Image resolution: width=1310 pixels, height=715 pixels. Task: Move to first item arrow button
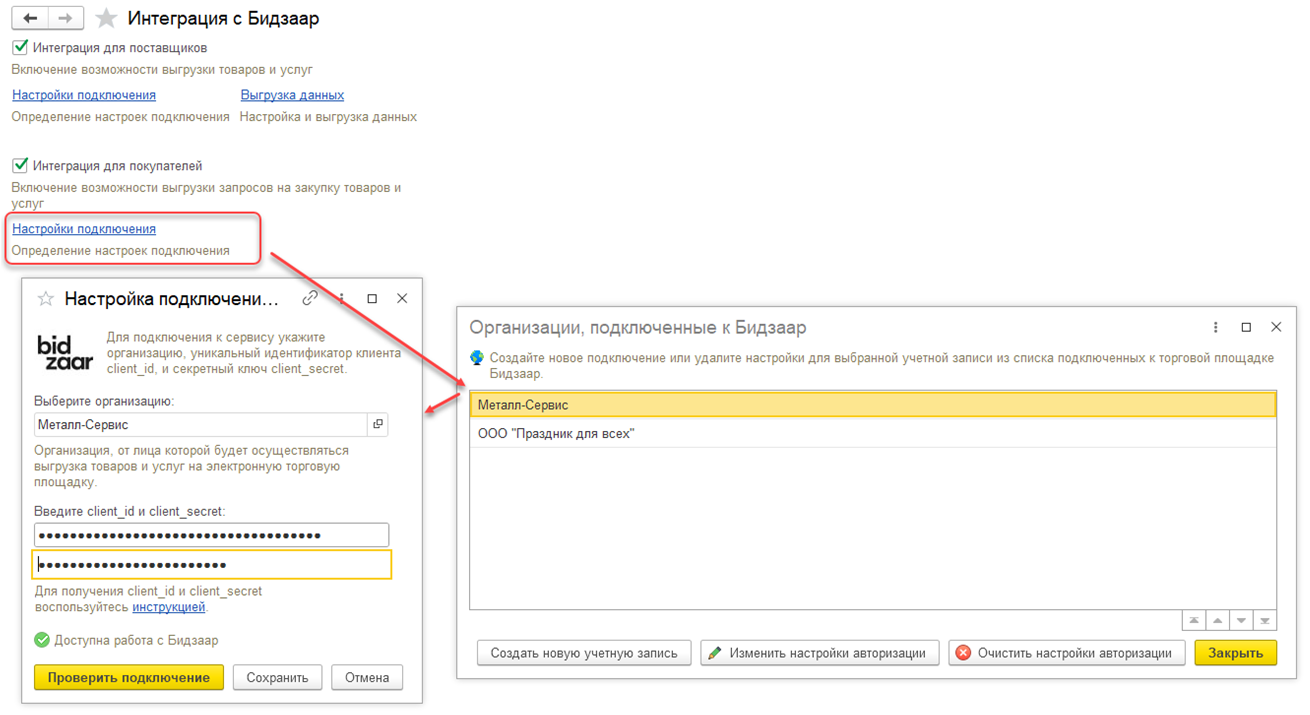coord(1193,621)
